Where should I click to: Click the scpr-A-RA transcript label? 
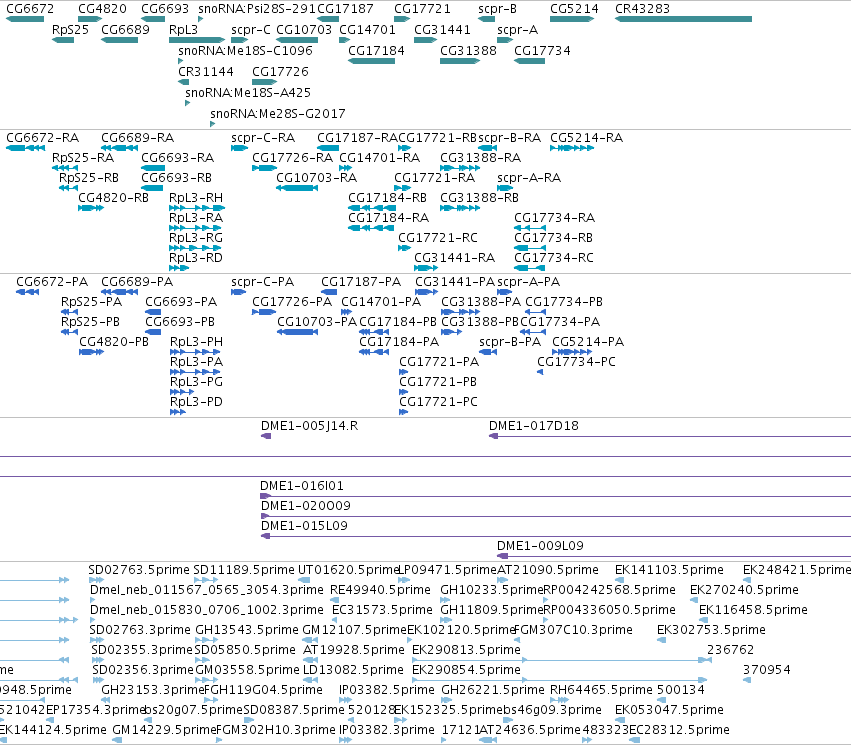click(529, 178)
